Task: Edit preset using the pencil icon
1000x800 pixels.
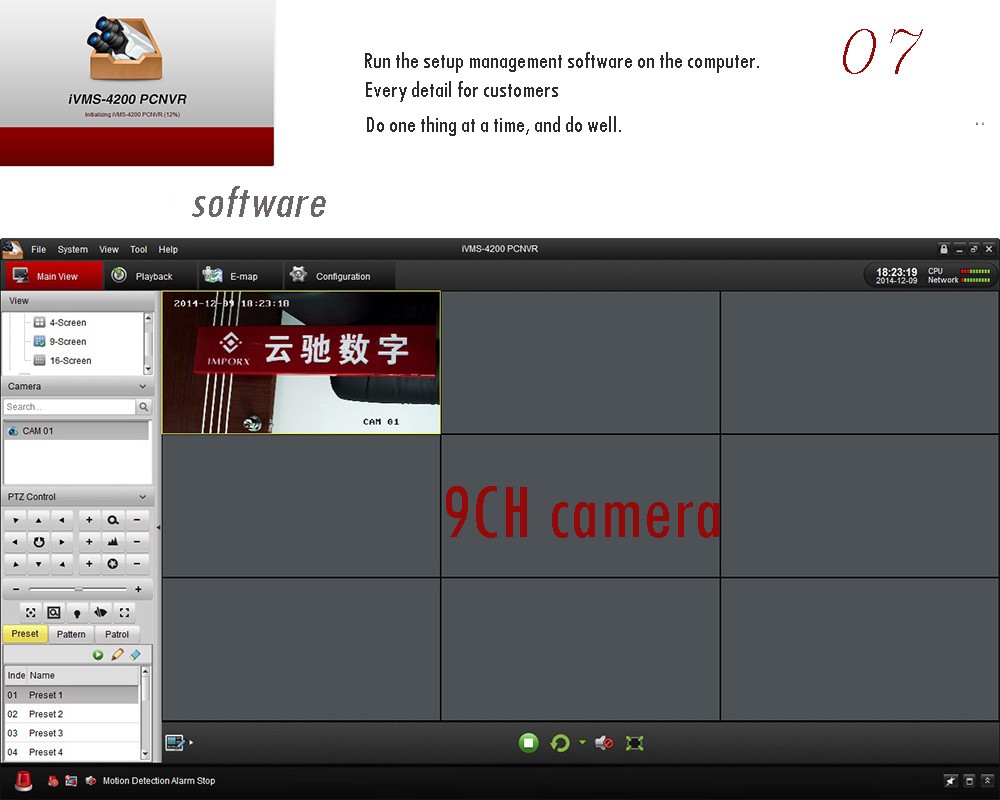Action: [x=117, y=655]
